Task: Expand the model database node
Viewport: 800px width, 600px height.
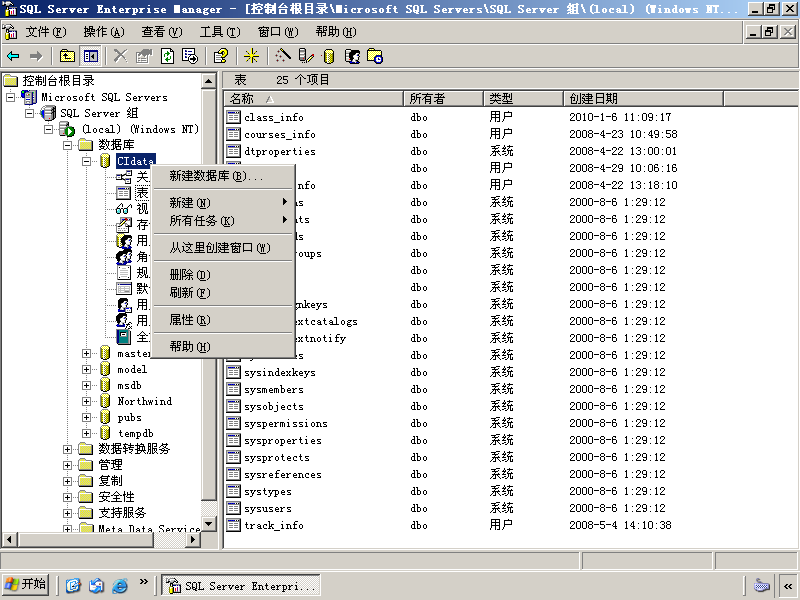Action: (86, 369)
